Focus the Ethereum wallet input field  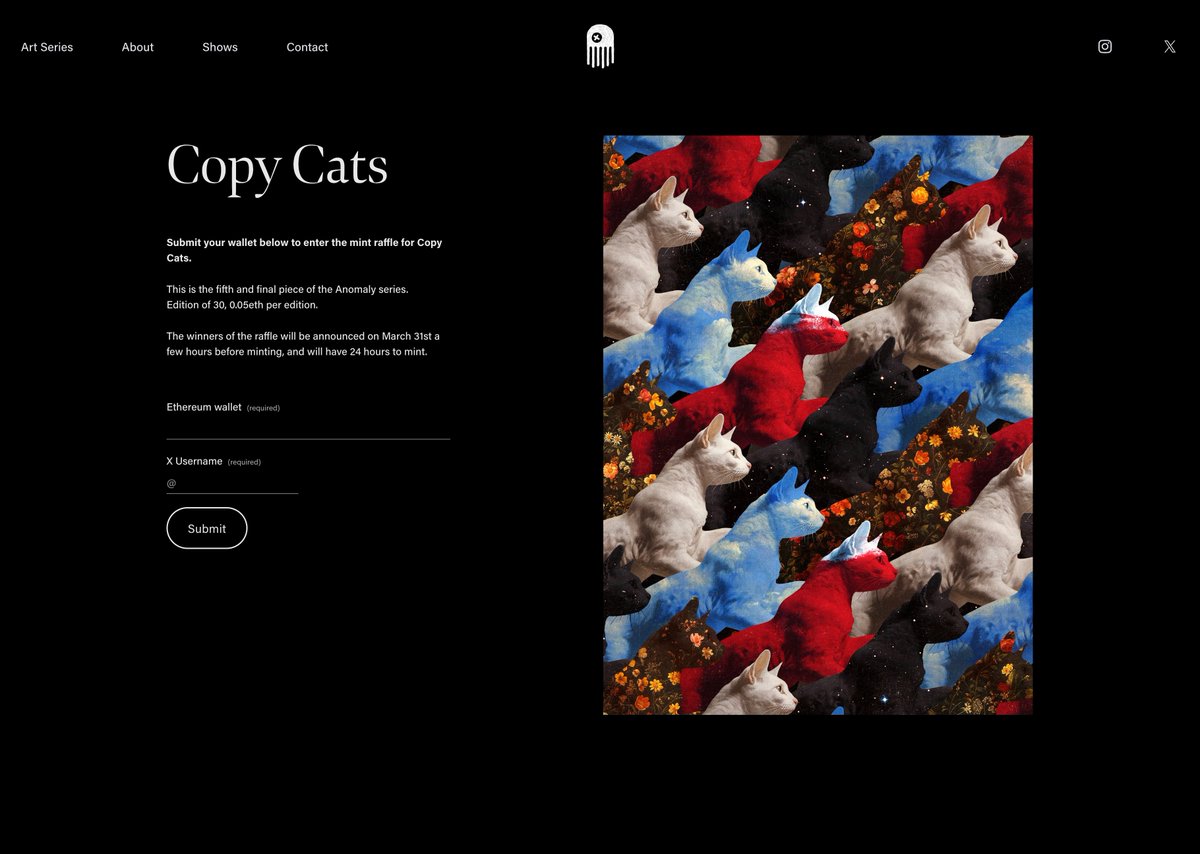click(308, 428)
